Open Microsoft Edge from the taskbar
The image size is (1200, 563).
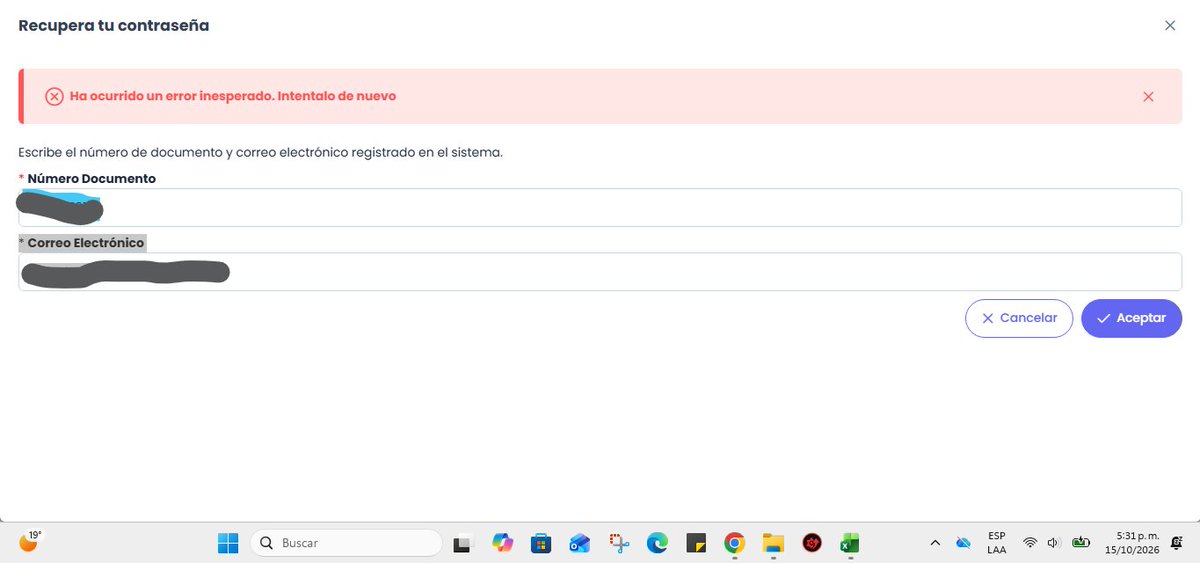(x=657, y=543)
